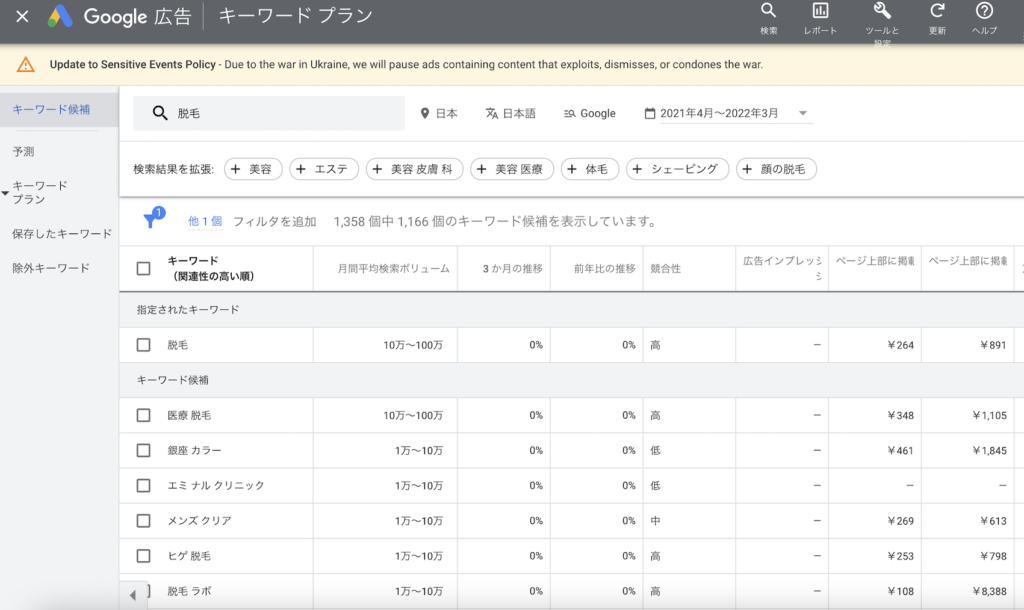Image resolution: width=1024 pixels, height=610 pixels.
Task: Click the 更新 refresh icon
Action: (x=937, y=19)
